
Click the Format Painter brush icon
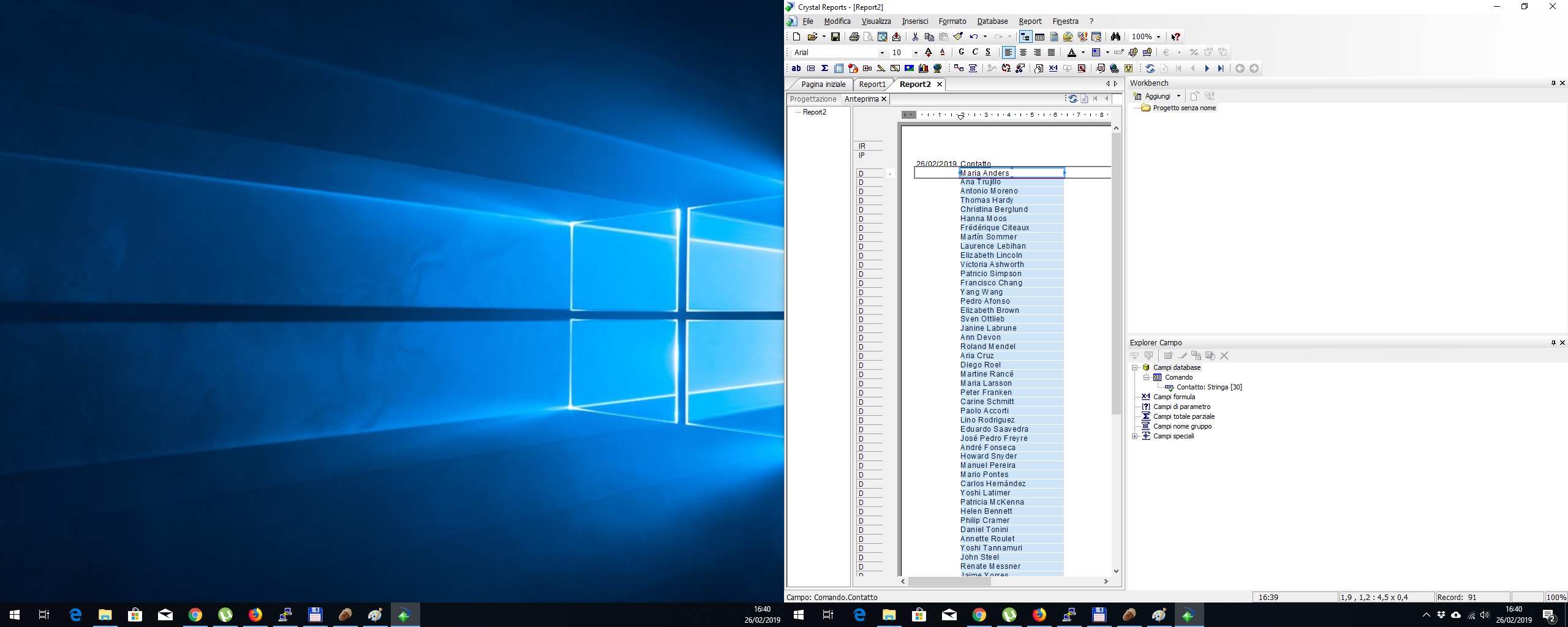click(958, 37)
